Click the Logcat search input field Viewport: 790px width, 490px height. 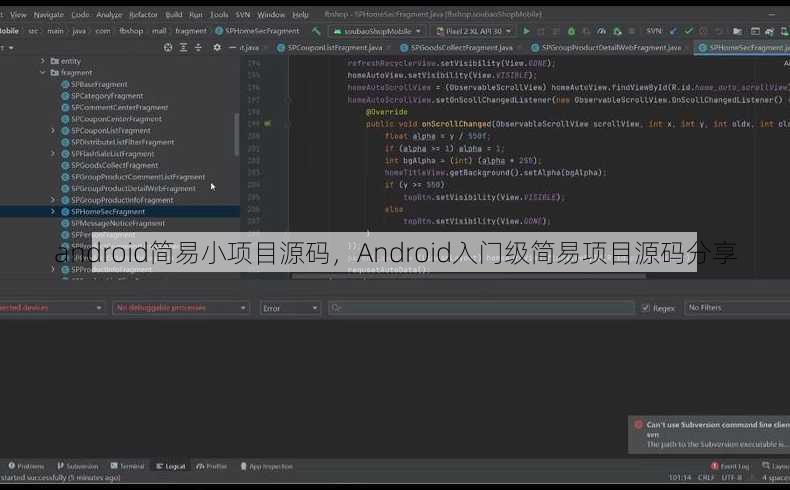point(481,308)
